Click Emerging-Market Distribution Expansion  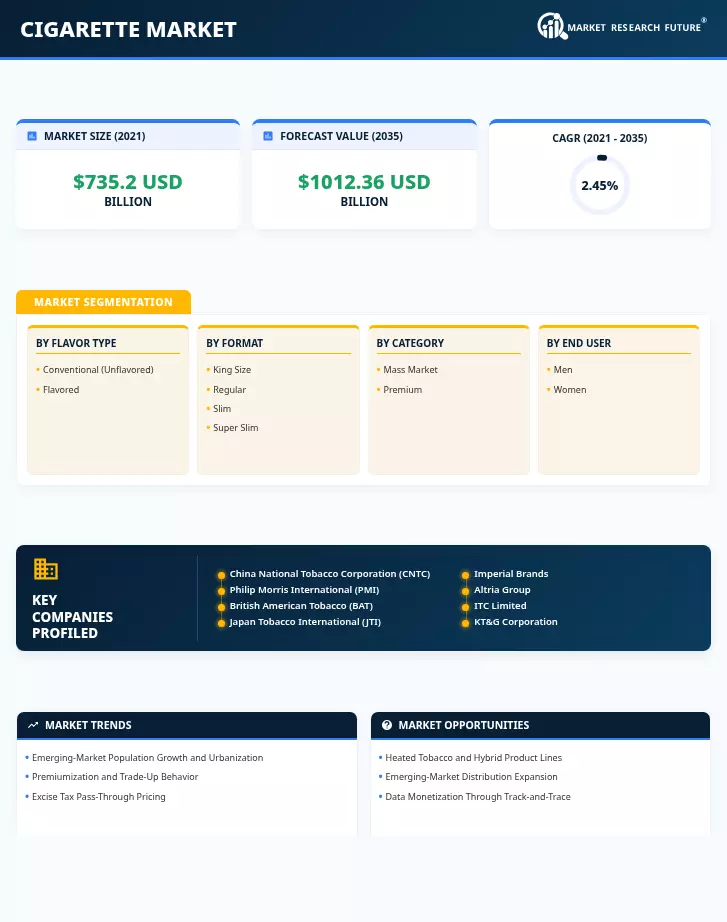pos(471,777)
